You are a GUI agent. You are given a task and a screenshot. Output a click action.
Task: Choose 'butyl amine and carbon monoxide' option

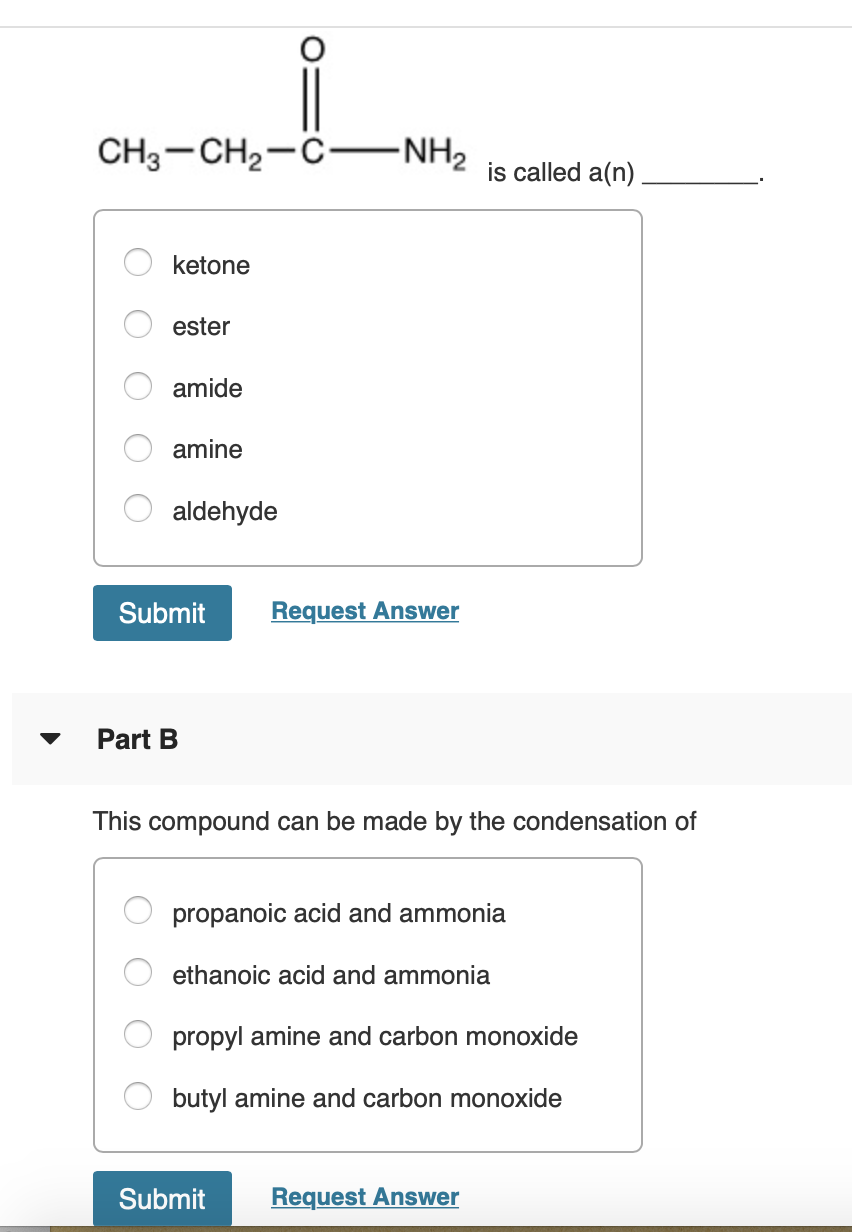[137, 1096]
